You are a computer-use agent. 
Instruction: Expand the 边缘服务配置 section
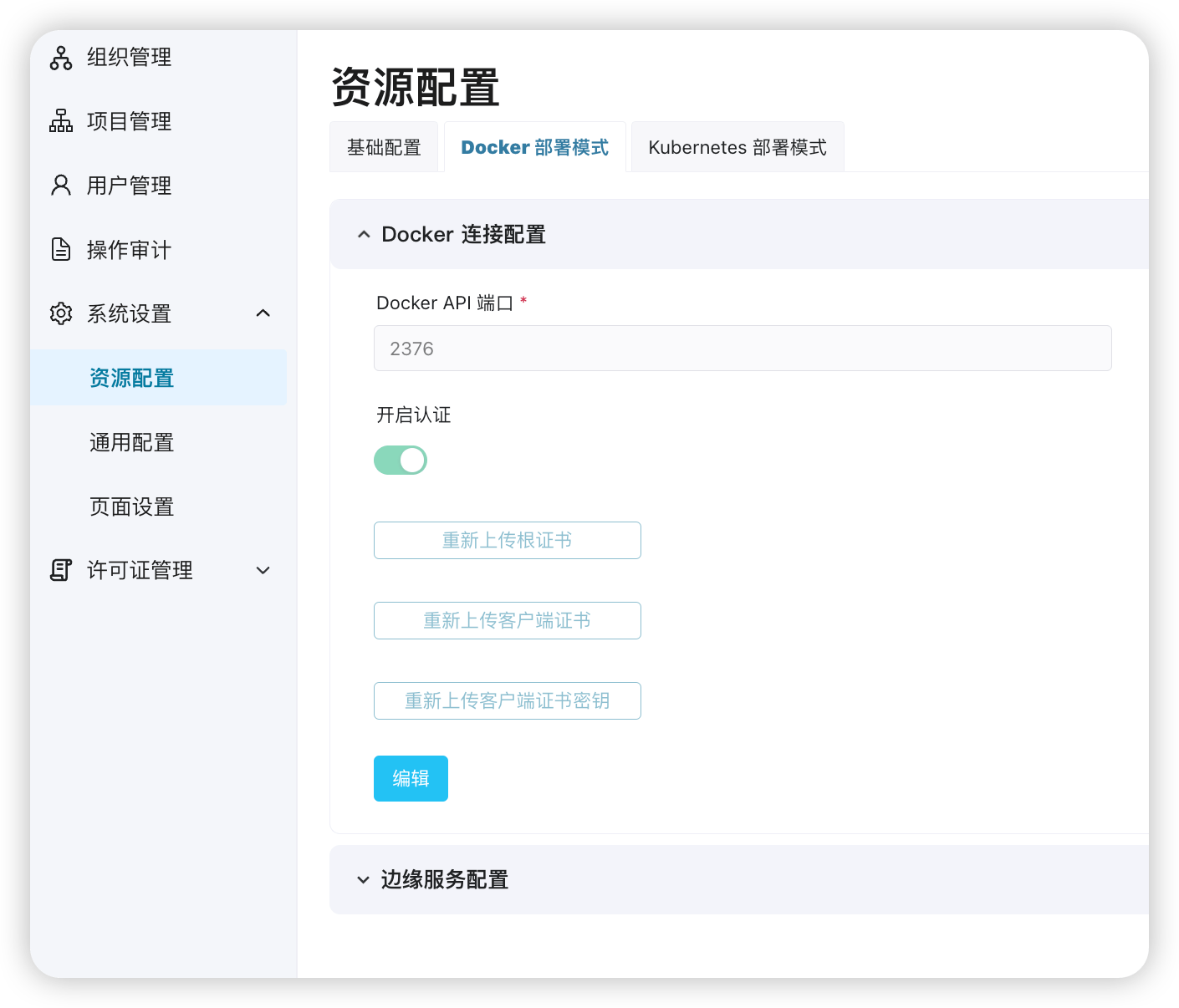[364, 879]
